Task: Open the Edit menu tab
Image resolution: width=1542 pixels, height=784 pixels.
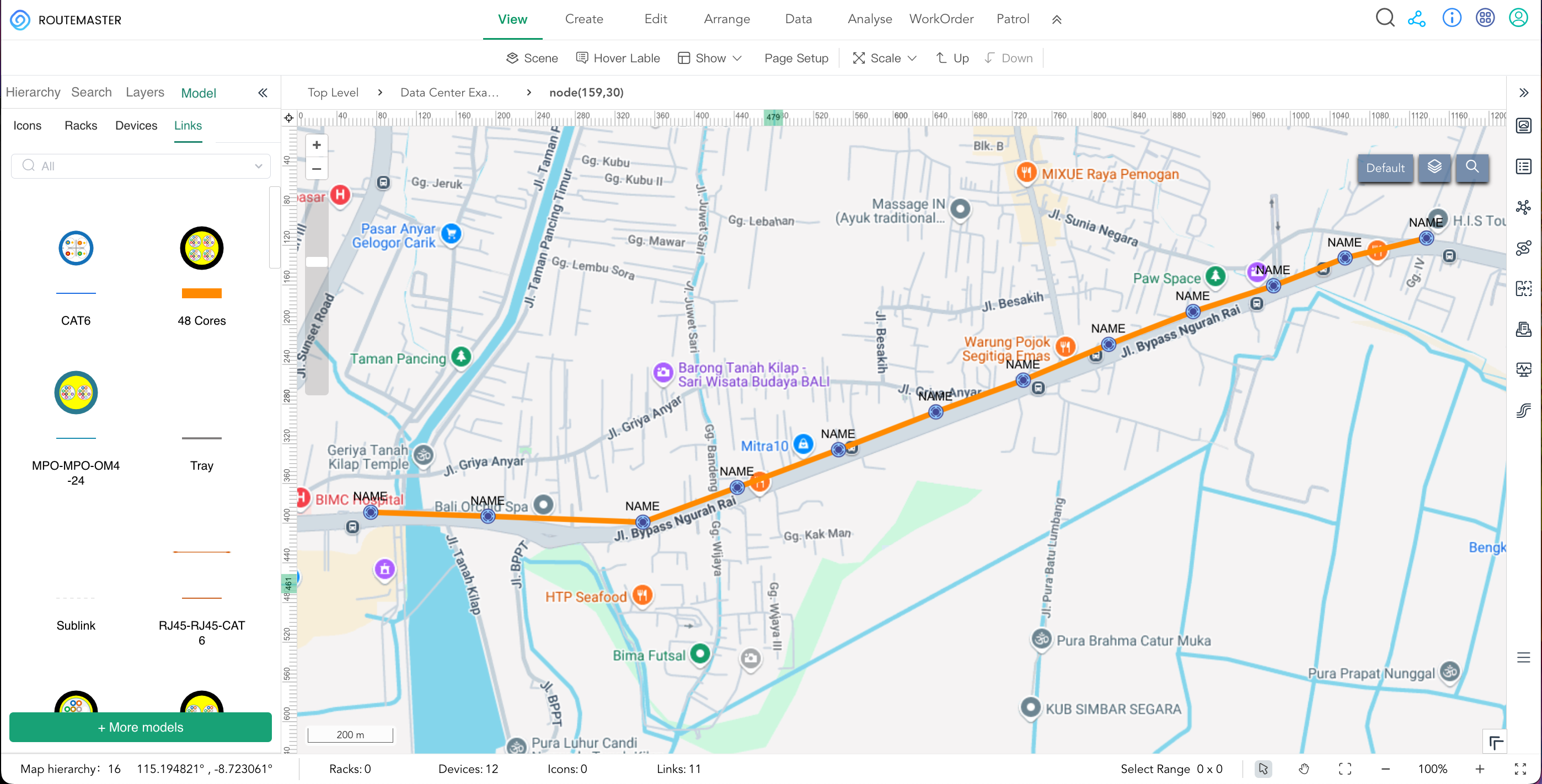Action: [656, 19]
